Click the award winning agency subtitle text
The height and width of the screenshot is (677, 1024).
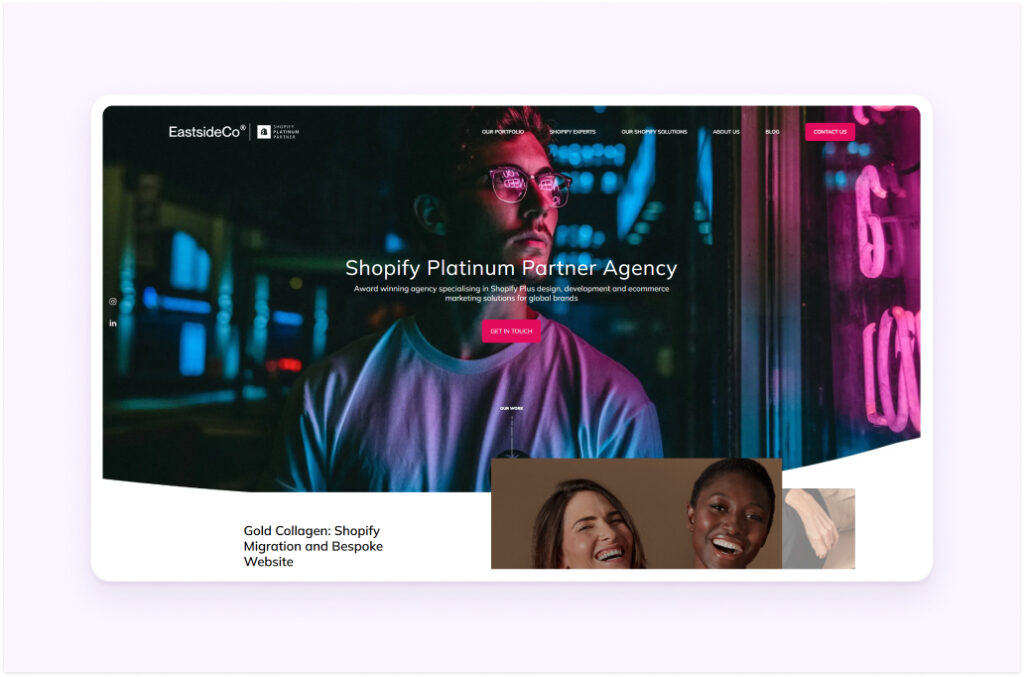click(511, 293)
